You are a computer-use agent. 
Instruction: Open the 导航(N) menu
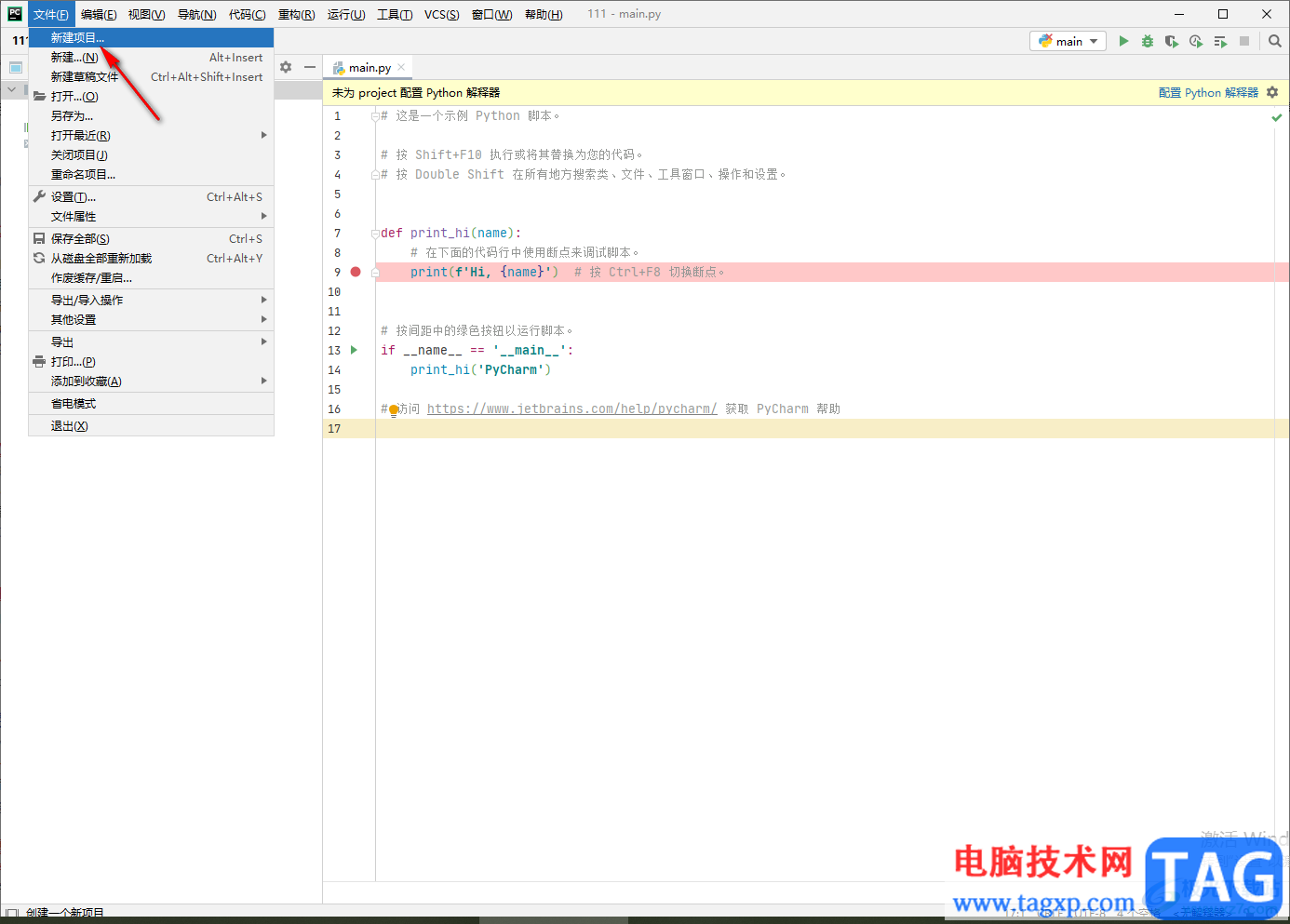[196, 14]
